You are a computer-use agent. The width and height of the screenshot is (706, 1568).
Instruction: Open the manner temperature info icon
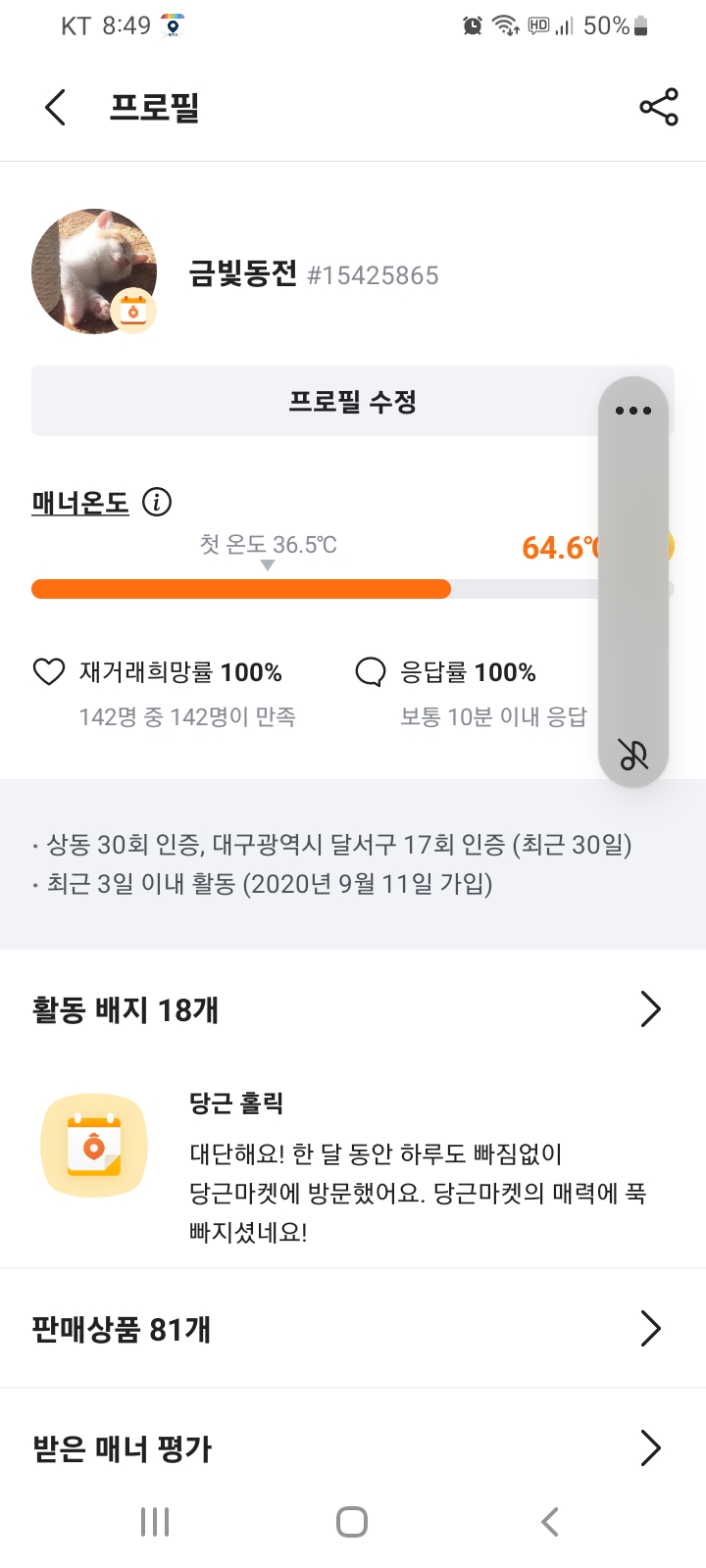point(157,503)
